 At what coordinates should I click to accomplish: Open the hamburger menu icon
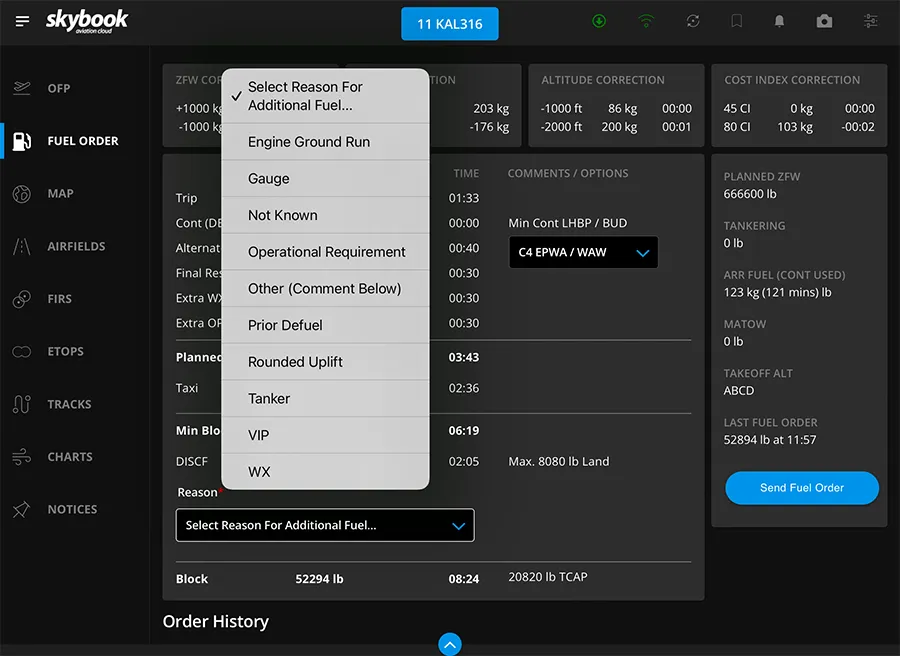(22, 21)
